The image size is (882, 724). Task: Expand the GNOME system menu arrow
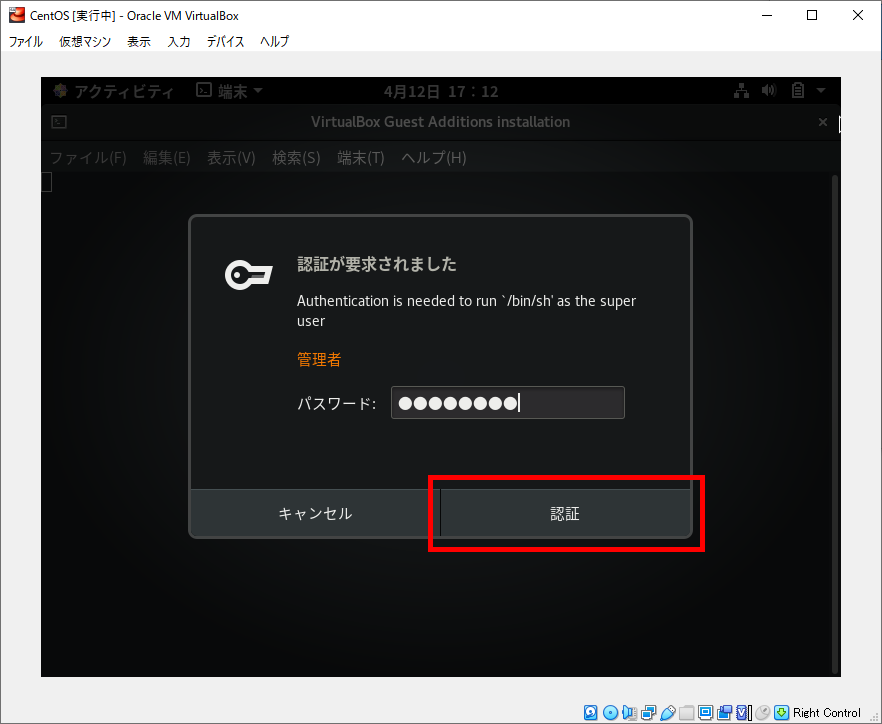(821, 91)
